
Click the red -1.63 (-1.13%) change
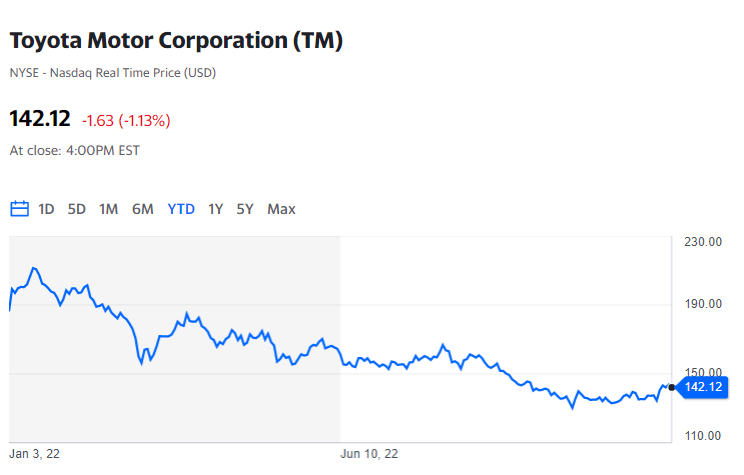point(126,121)
